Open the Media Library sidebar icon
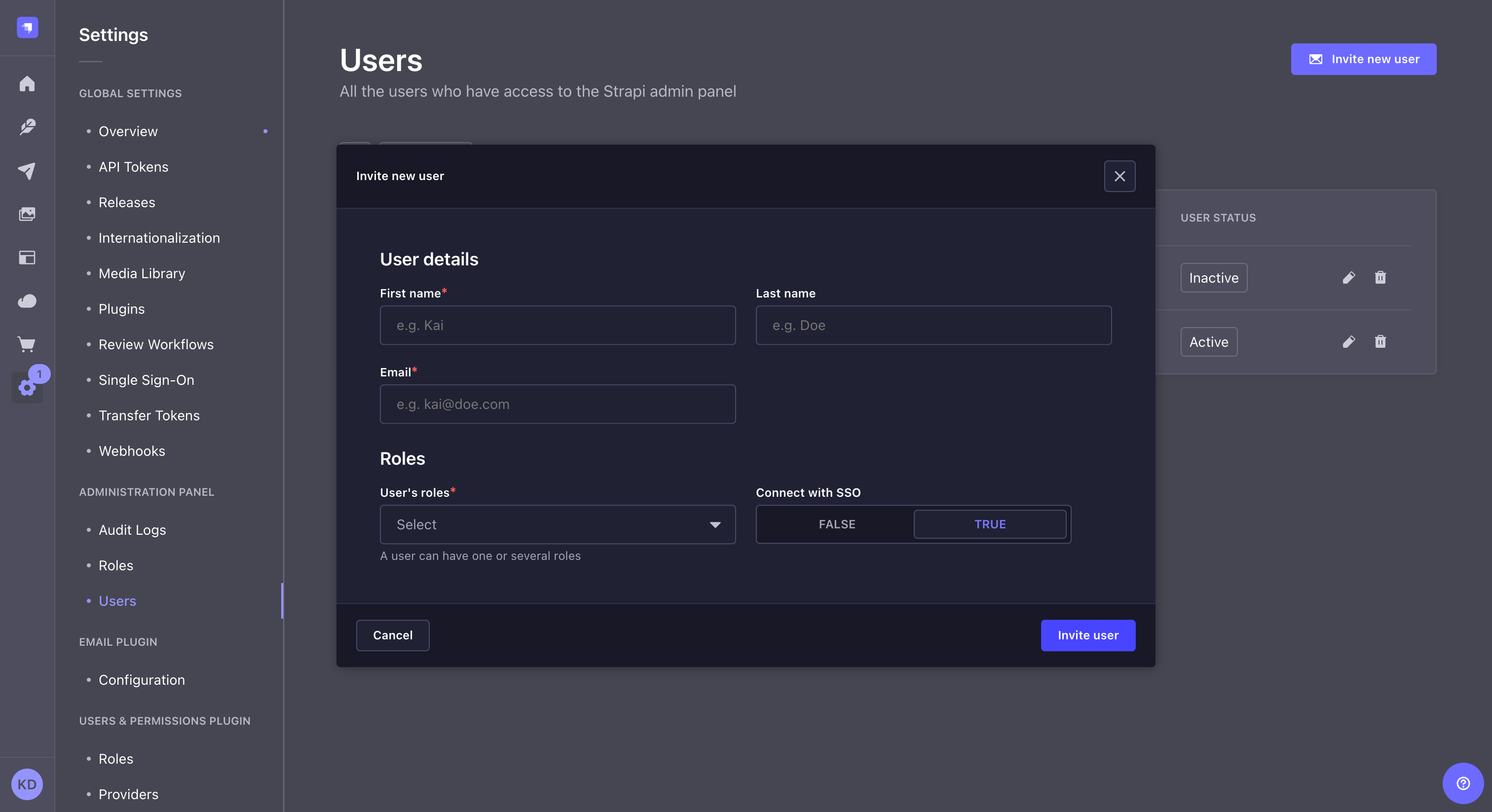 (27, 213)
